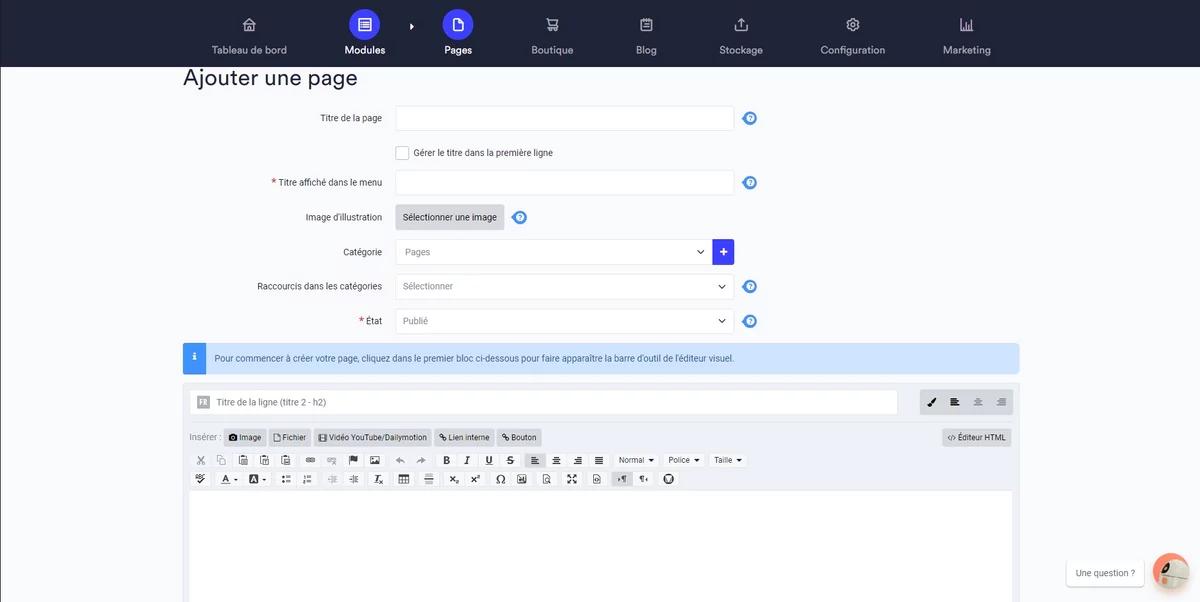Viewport: 1200px width, 602px height.
Task: Open the État dropdown
Action: coord(565,321)
